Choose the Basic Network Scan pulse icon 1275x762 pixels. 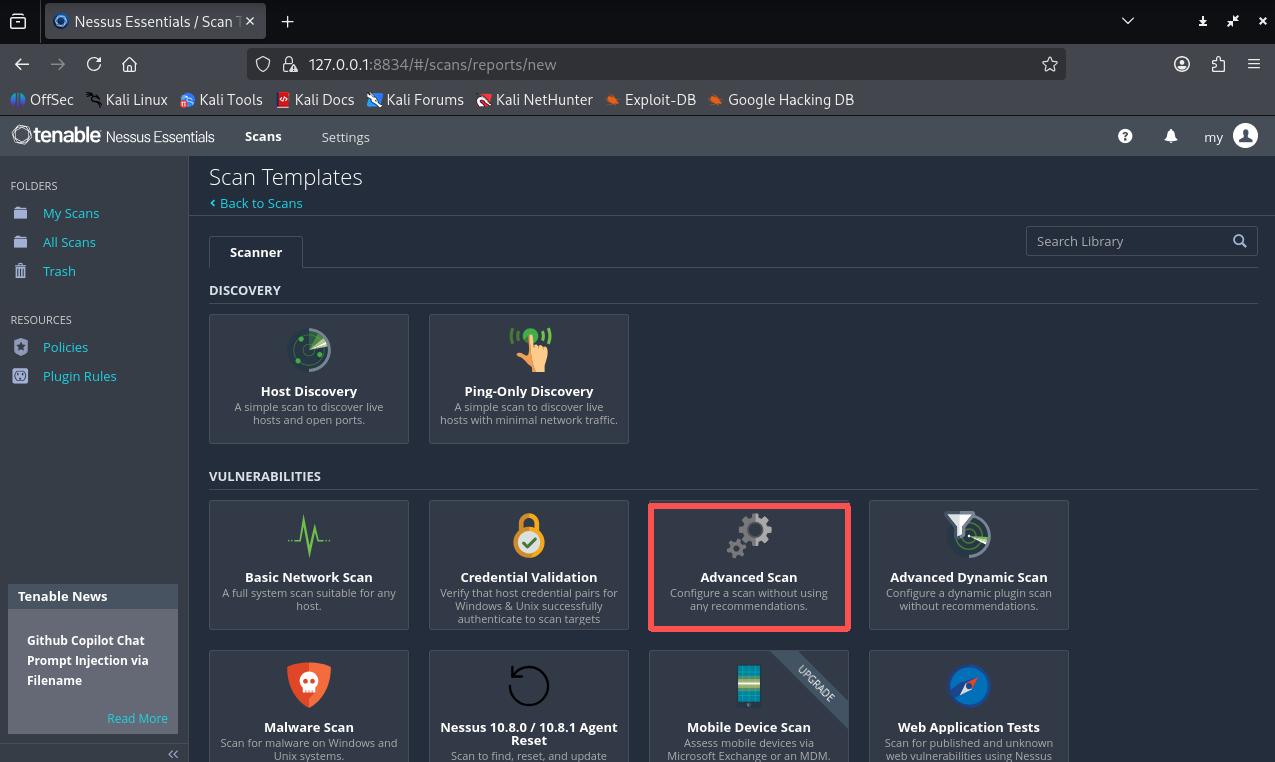pos(309,536)
